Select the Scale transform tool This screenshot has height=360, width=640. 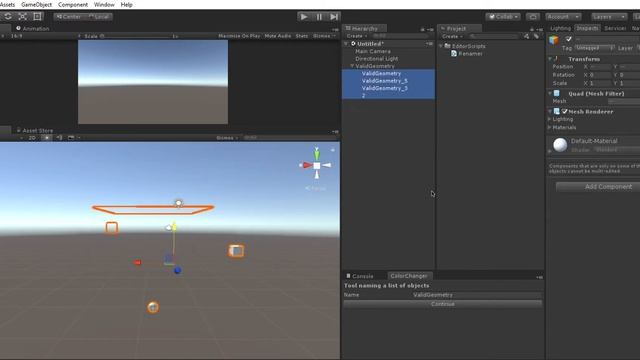pos(23,16)
